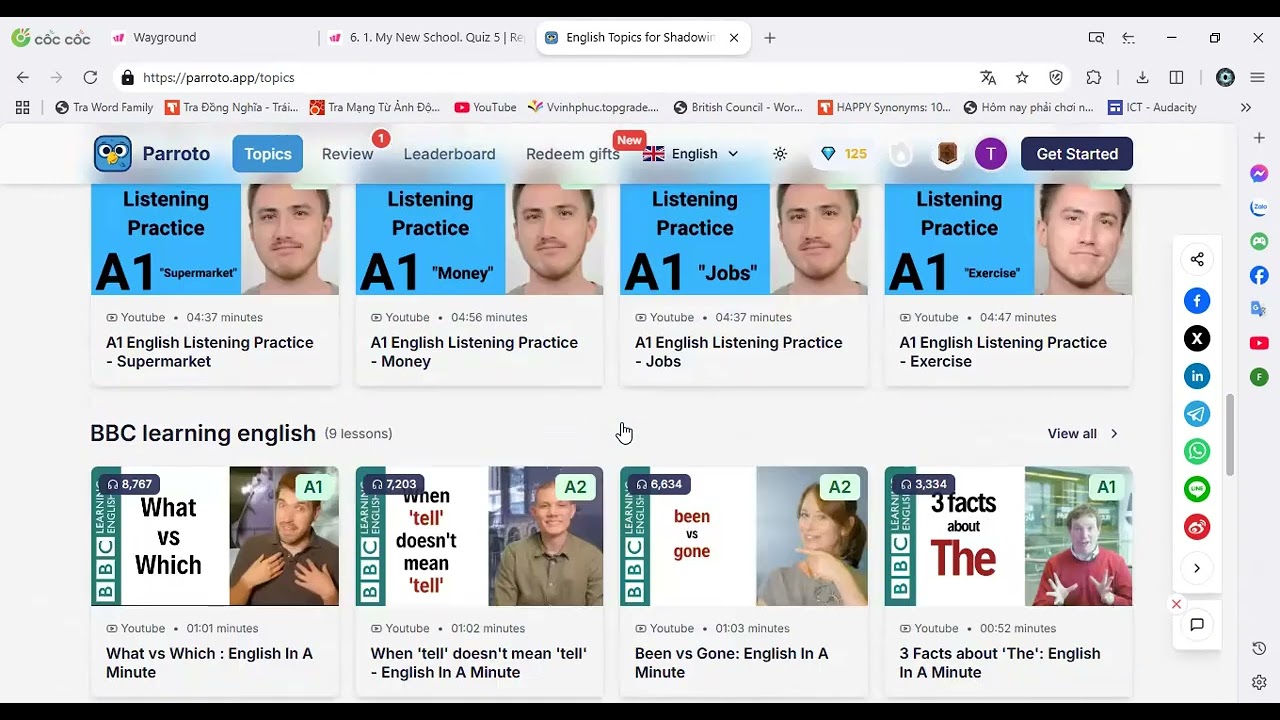Share via WhatsApp in floating panel

(1197, 451)
